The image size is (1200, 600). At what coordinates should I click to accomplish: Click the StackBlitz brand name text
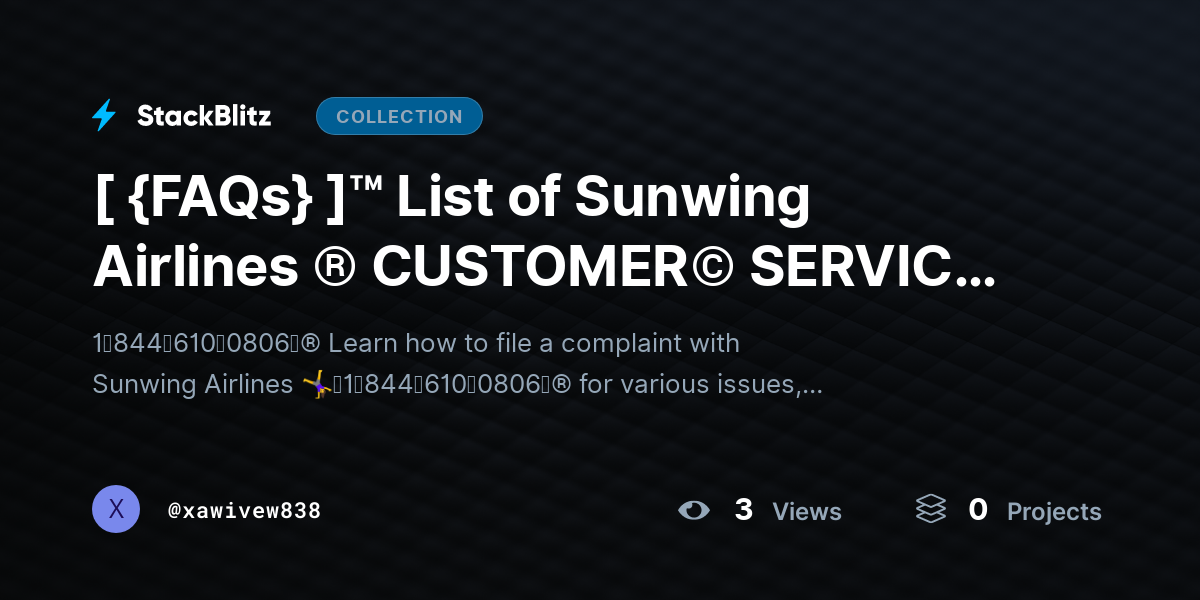click(x=204, y=116)
